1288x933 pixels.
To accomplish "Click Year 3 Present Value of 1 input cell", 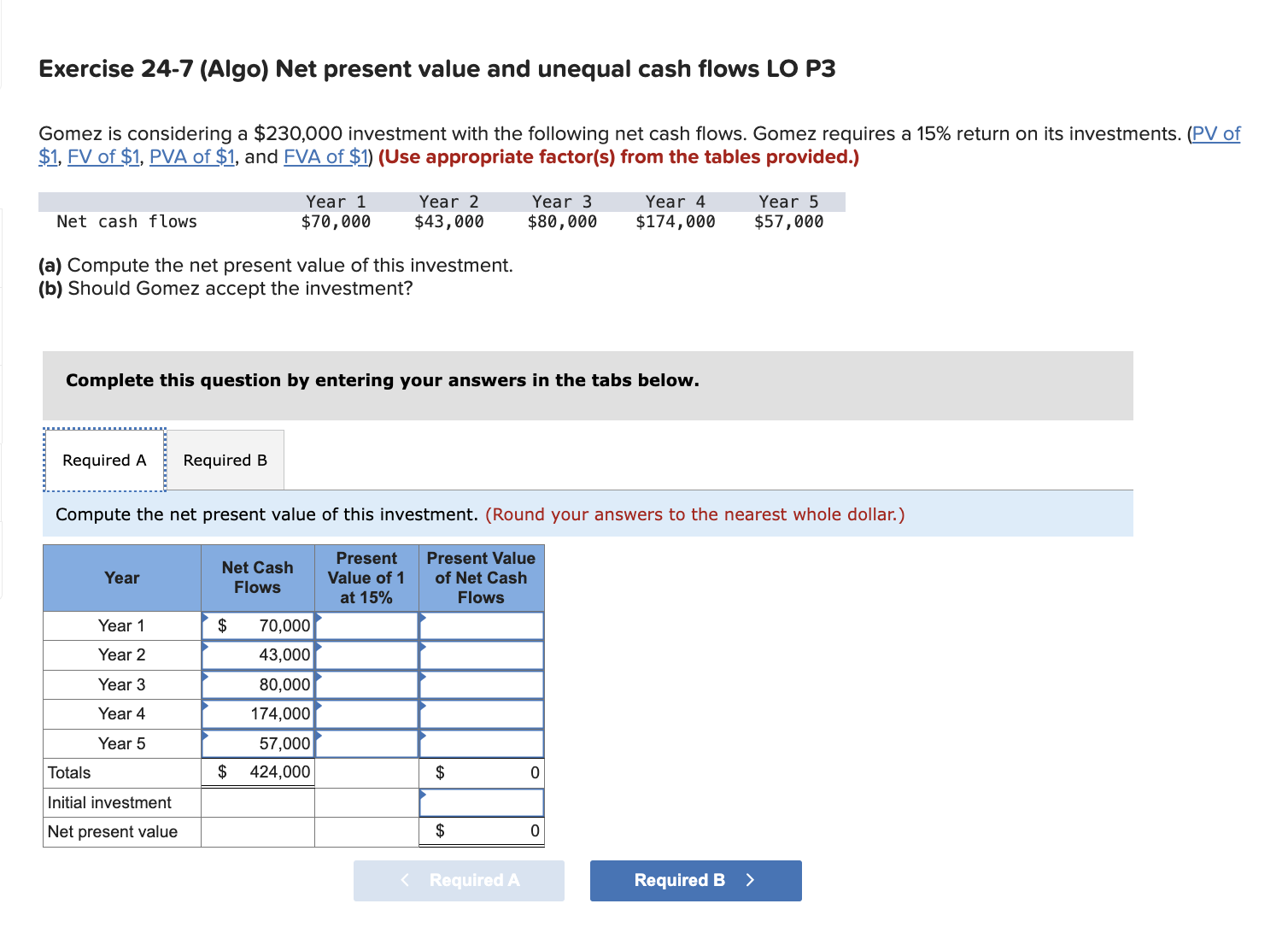I will pyautogui.click(x=366, y=684).
